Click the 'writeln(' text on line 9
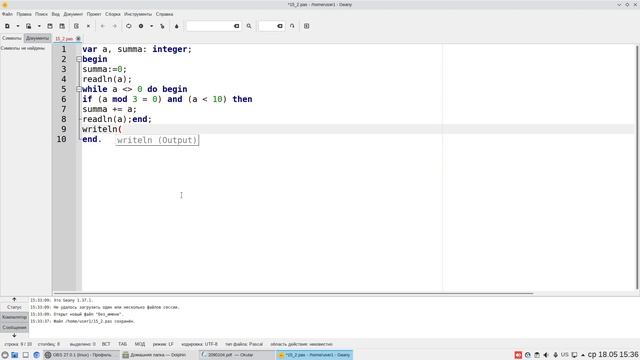 point(102,129)
